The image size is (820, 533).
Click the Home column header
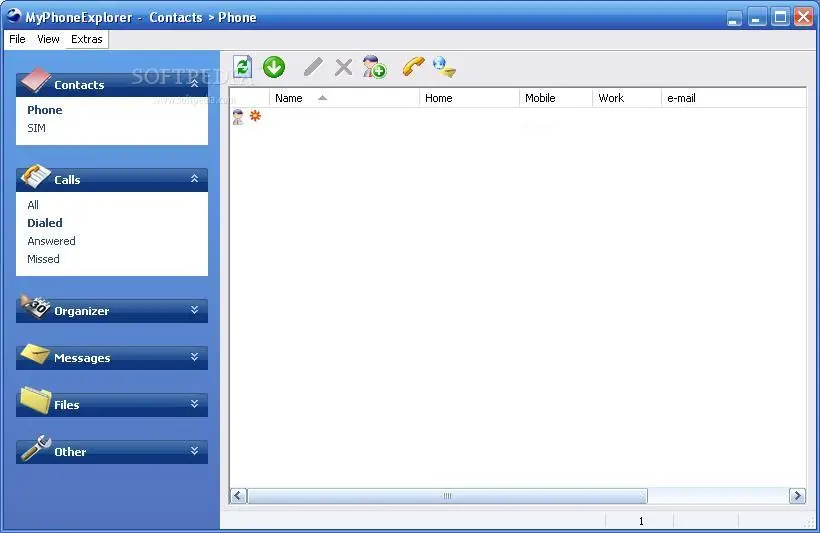[x=470, y=98]
